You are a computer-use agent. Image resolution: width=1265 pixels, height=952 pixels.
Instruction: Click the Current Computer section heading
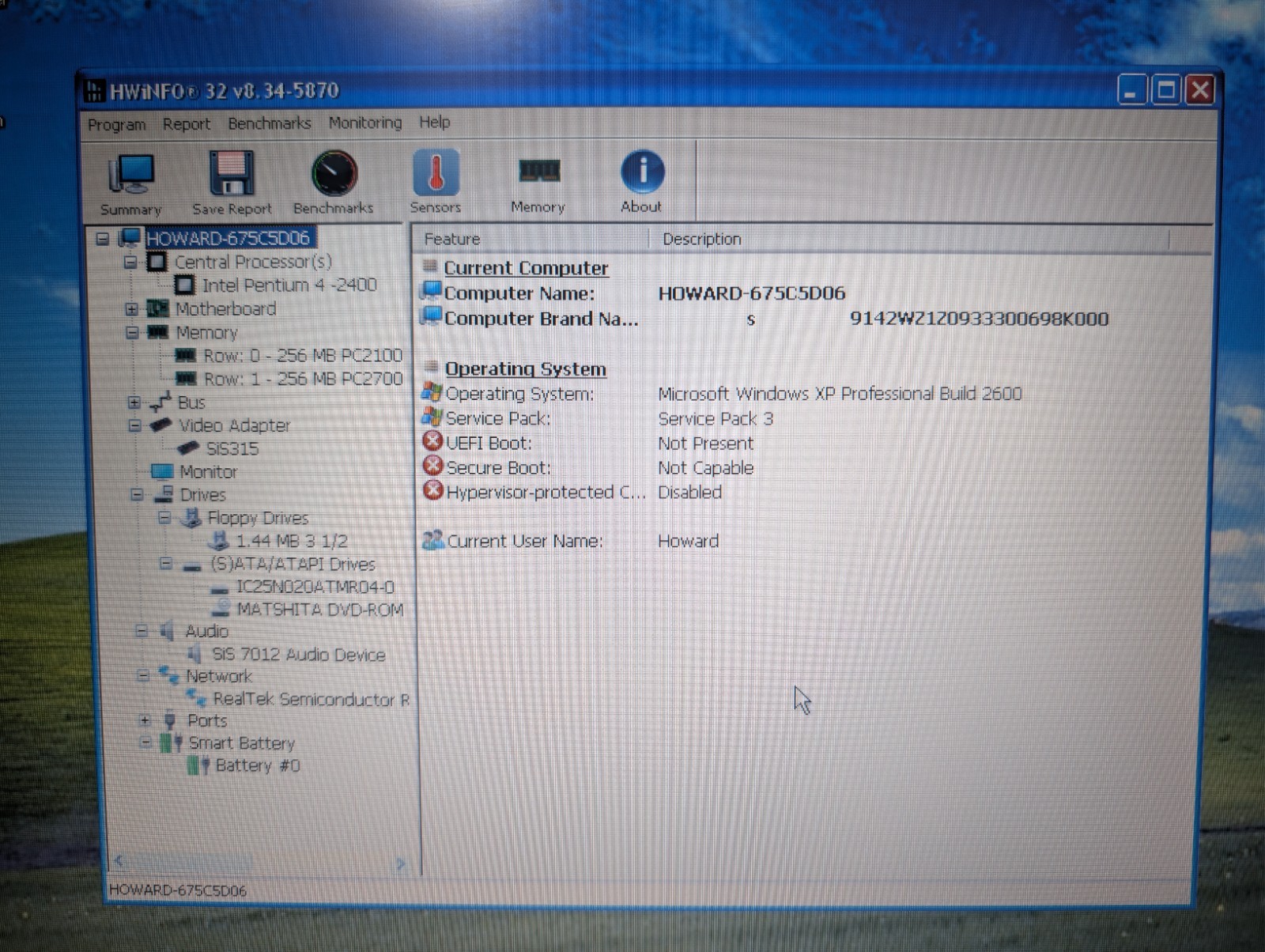pyautogui.click(x=526, y=268)
